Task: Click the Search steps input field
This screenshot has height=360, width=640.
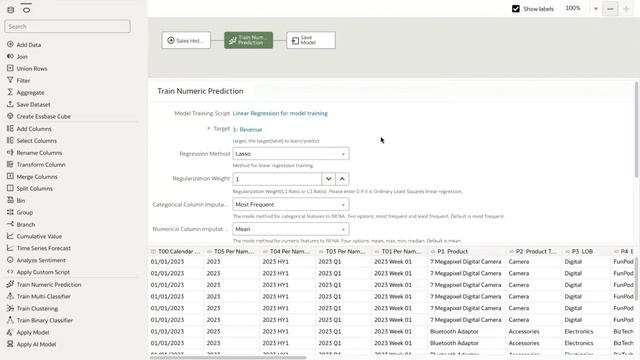Action: click(x=67, y=27)
